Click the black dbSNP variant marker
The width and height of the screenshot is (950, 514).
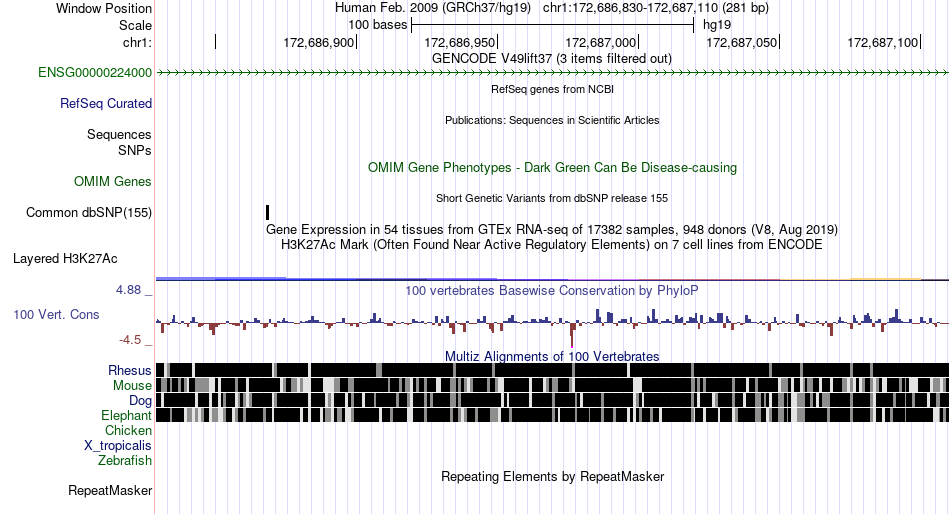coord(267,212)
